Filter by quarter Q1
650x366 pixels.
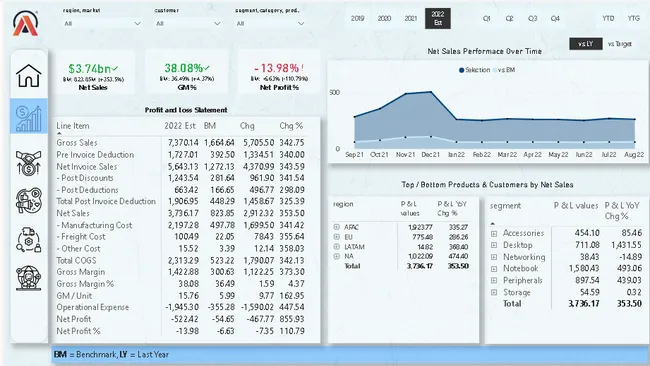coord(487,18)
